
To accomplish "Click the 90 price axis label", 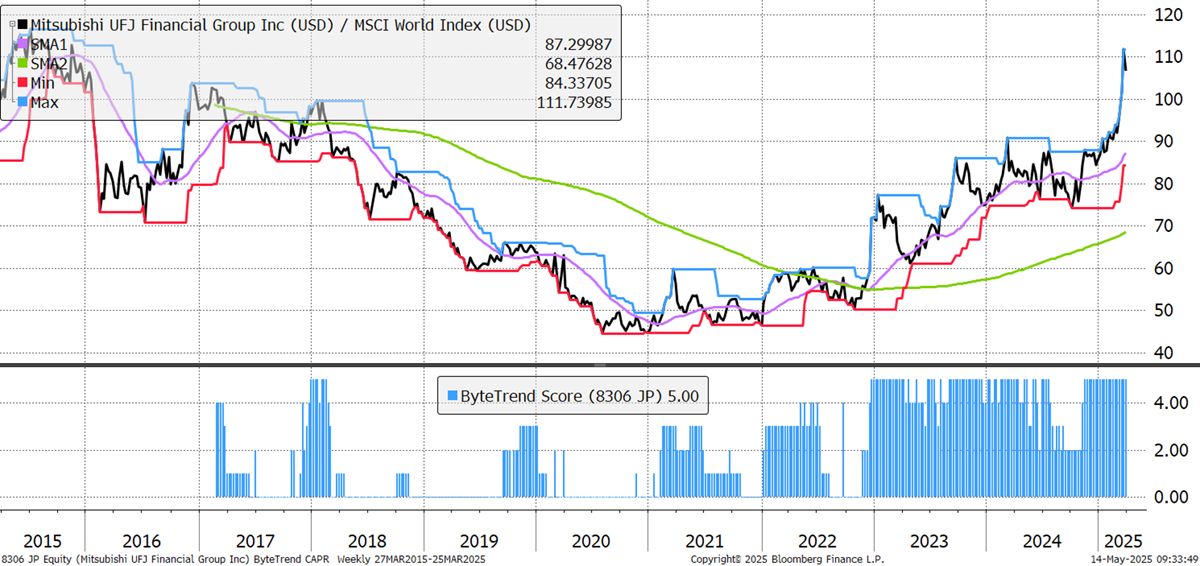I will tap(1166, 141).
